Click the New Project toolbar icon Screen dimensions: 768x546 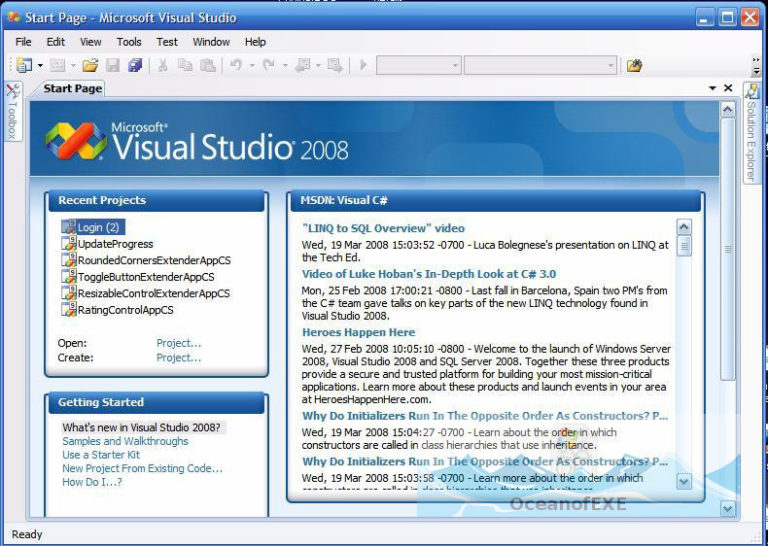(x=24, y=65)
